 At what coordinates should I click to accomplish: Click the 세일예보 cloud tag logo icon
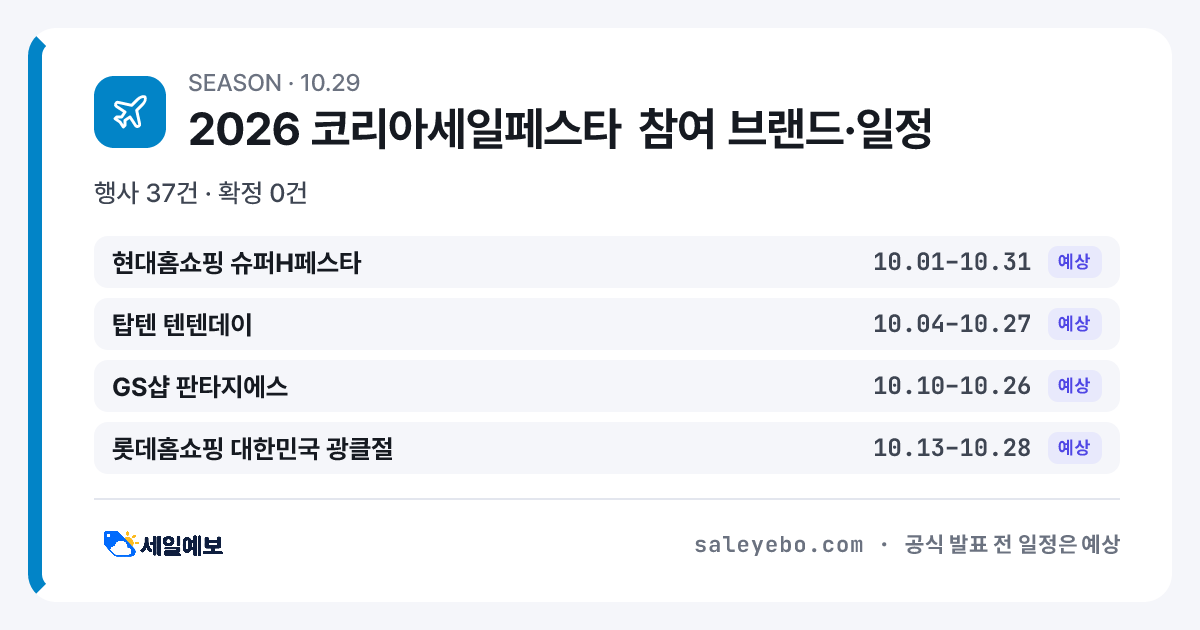(121, 544)
